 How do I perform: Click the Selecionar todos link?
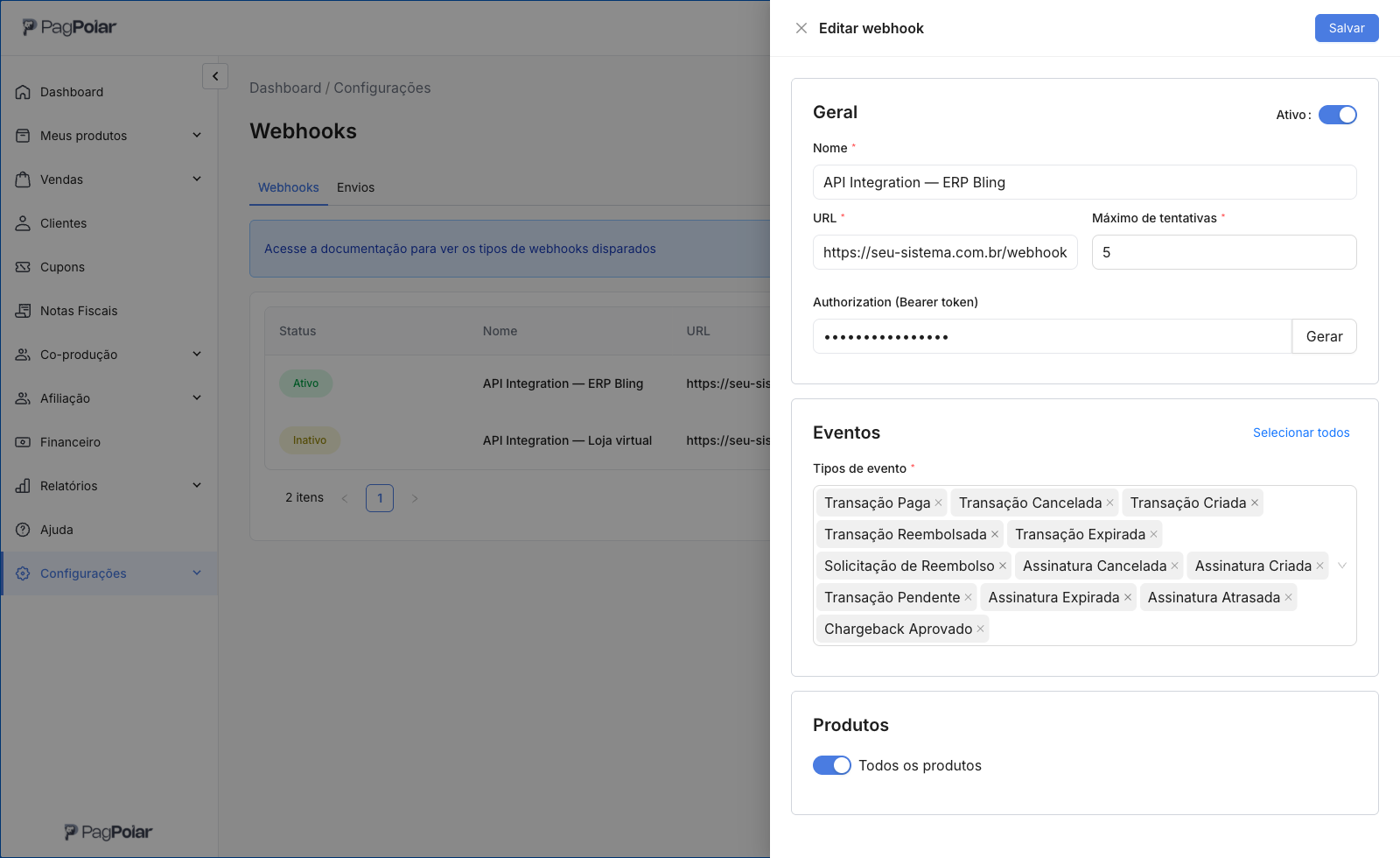(x=1301, y=433)
